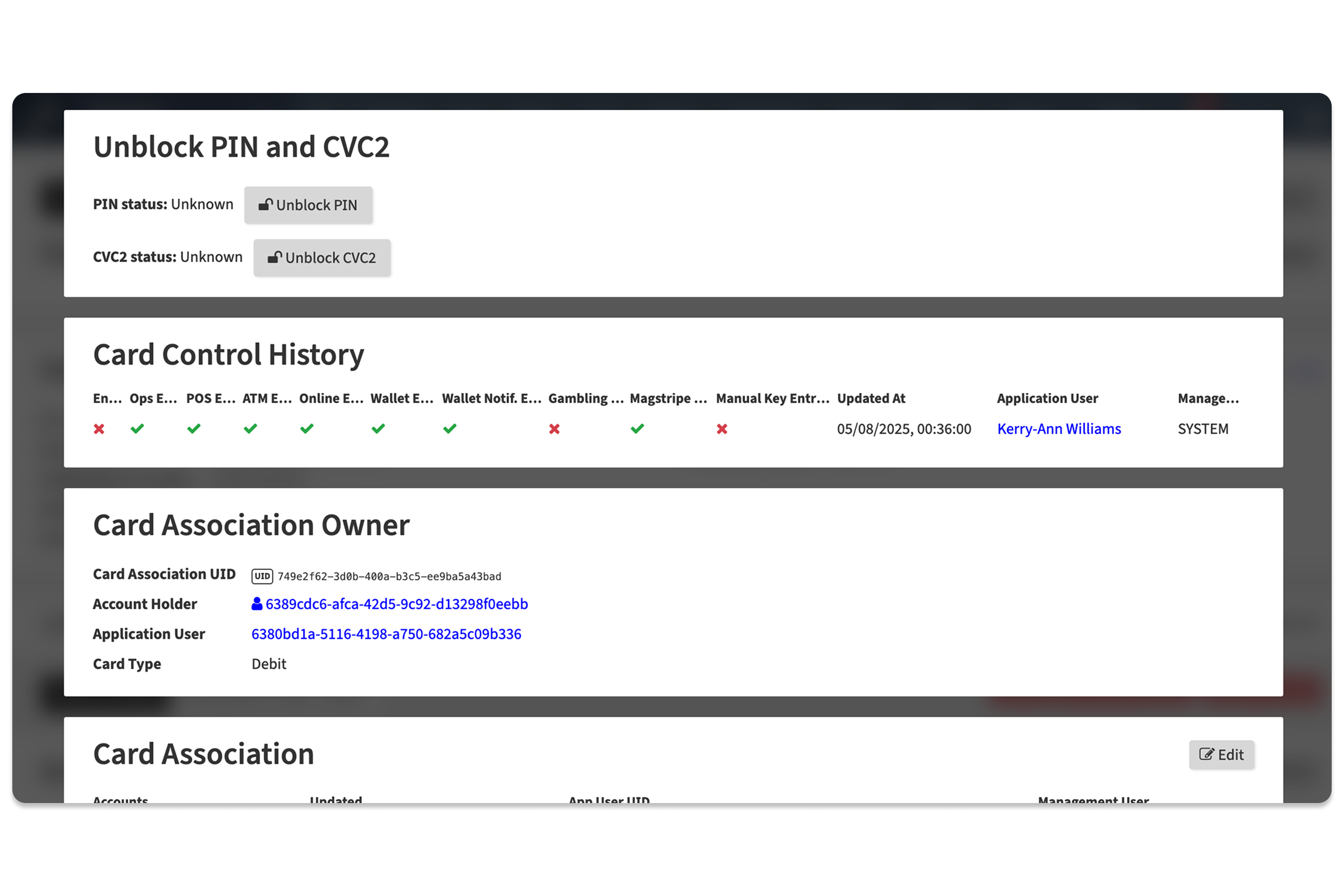Click the green check under Magstripe column
The image size is (1344, 896).
coord(637,428)
